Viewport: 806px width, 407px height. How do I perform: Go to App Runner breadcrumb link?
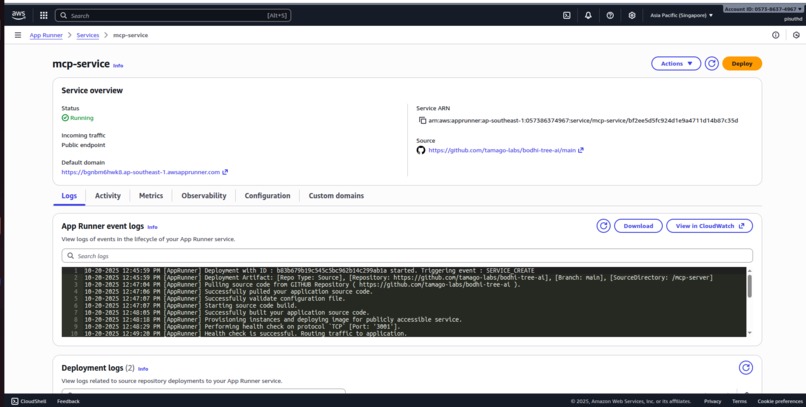coord(46,35)
